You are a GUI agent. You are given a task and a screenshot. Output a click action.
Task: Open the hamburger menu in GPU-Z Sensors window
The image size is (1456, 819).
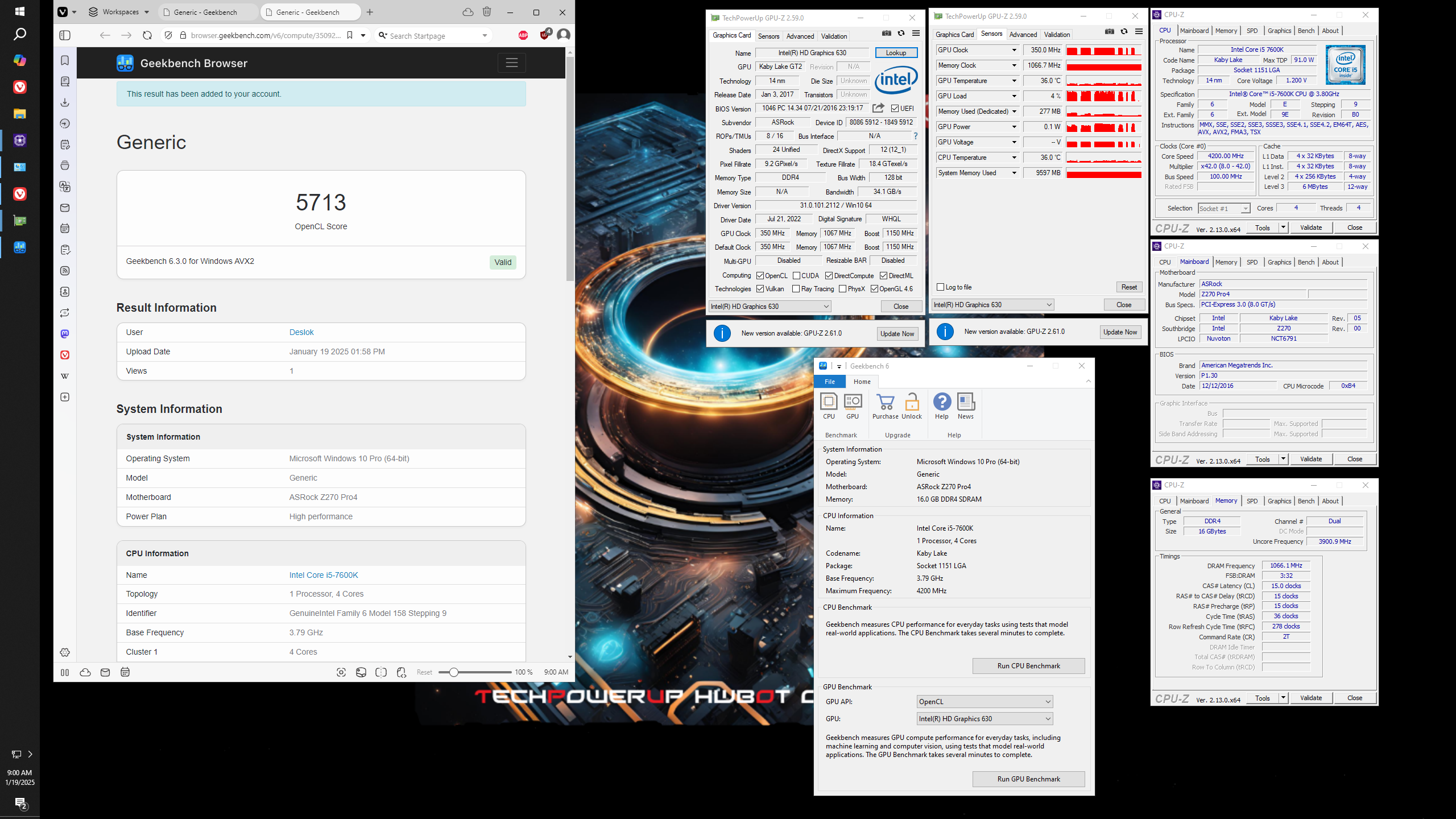[1139, 32]
